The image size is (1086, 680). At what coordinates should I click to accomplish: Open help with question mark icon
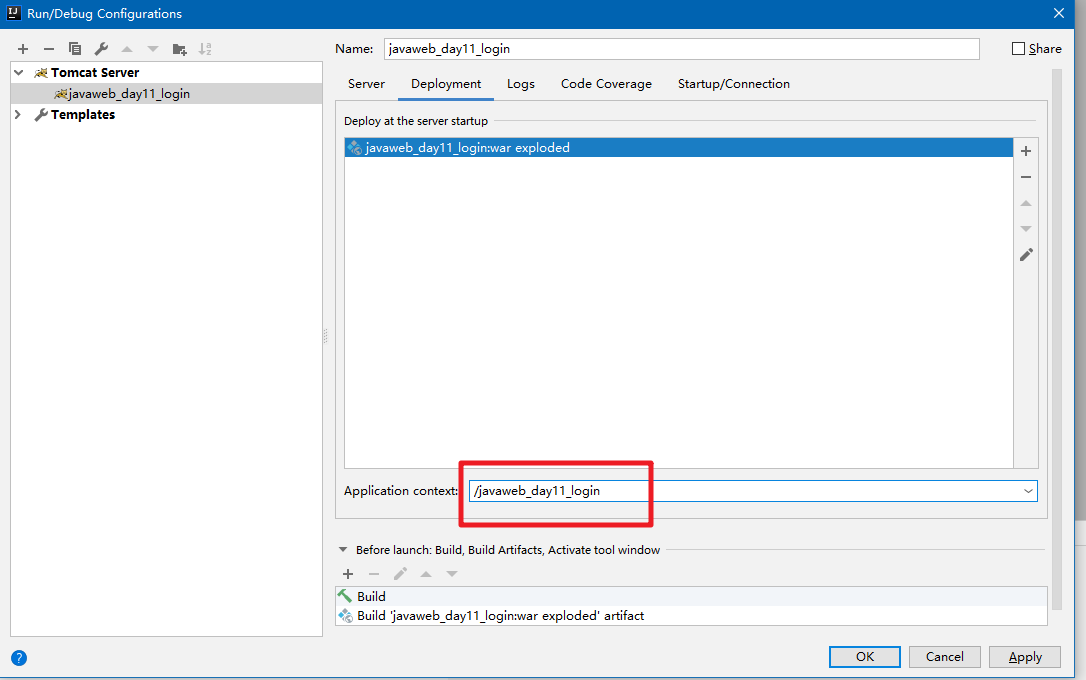pyautogui.click(x=19, y=658)
